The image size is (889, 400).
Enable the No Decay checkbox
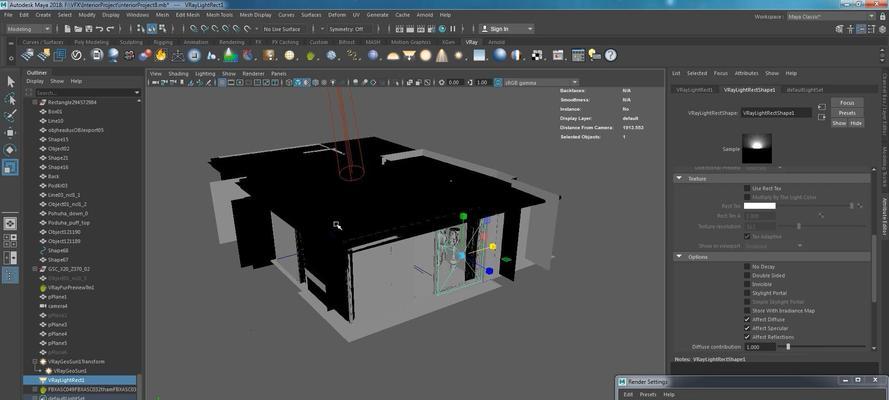click(x=747, y=266)
